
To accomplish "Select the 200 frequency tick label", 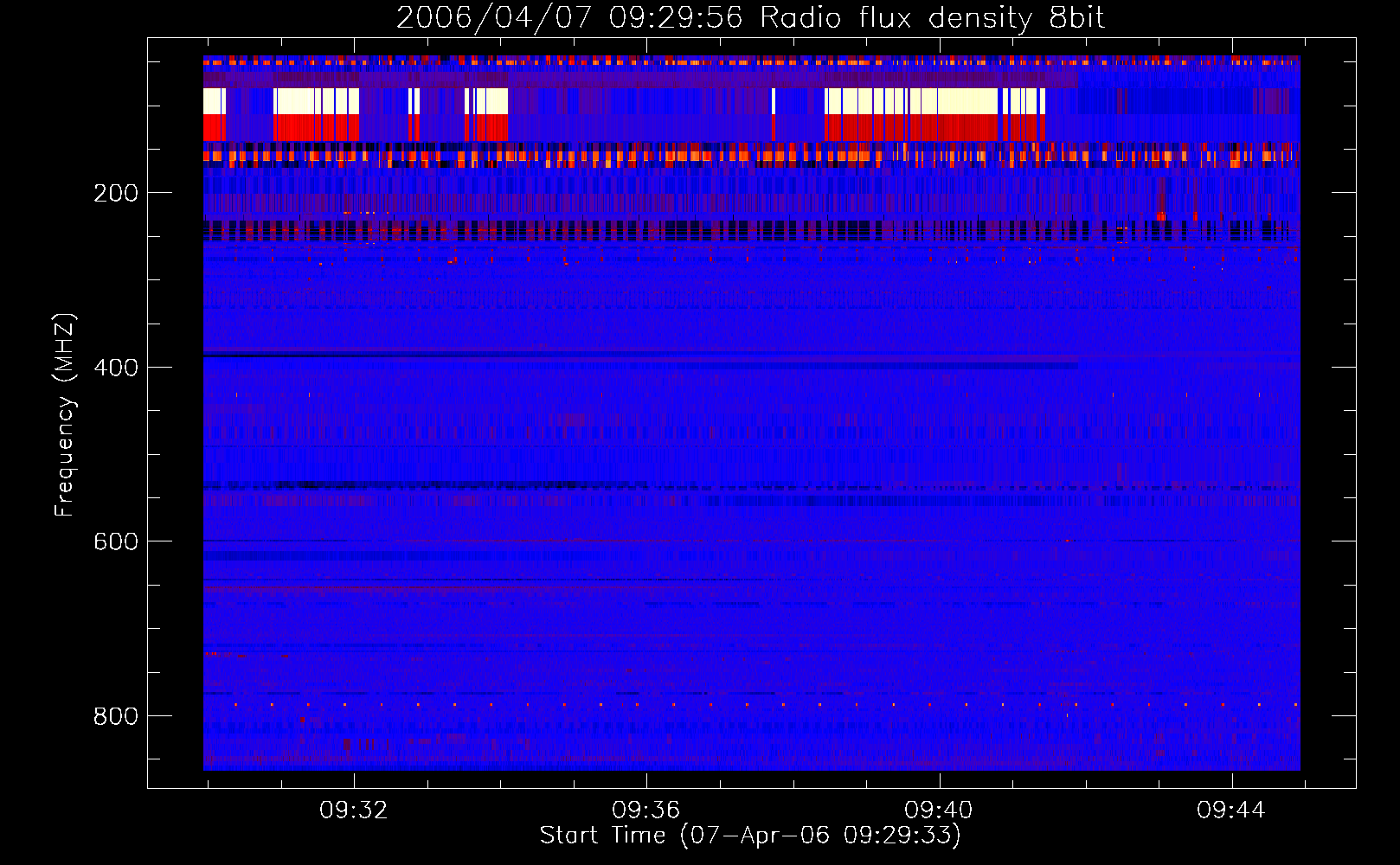I will tap(116, 193).
